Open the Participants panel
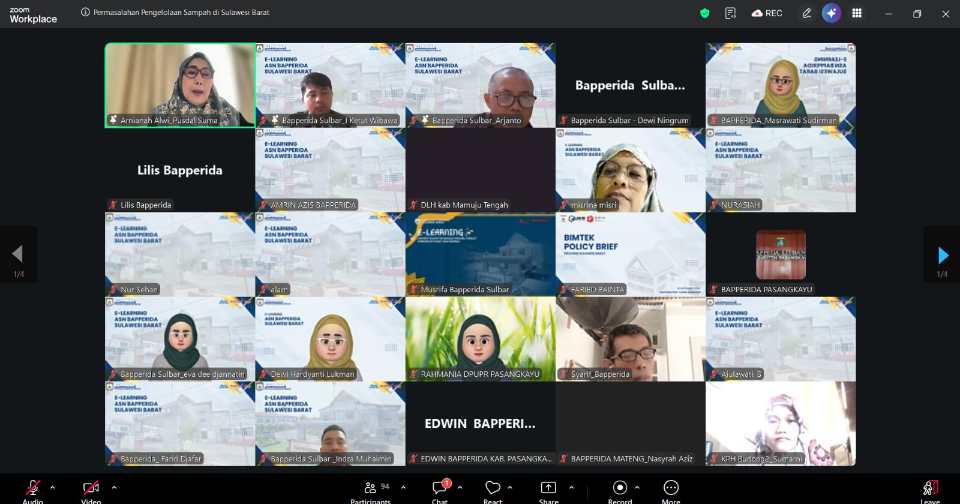The width and height of the screenshot is (960, 504). (370, 491)
